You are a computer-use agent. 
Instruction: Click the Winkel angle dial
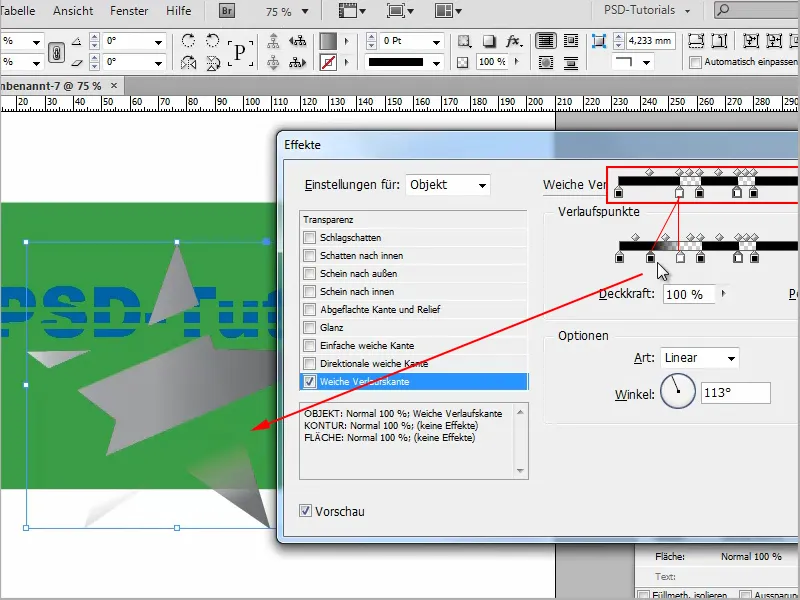tap(678, 391)
